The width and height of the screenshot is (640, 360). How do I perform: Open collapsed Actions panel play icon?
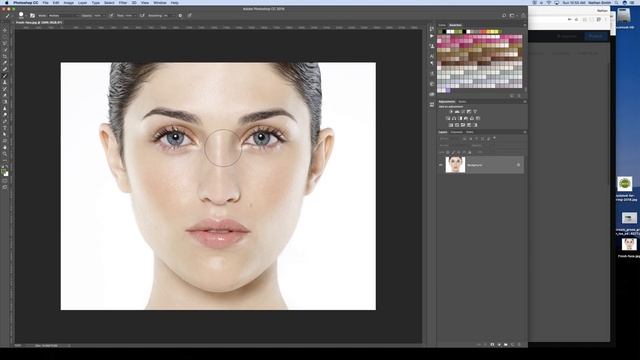click(432, 36)
